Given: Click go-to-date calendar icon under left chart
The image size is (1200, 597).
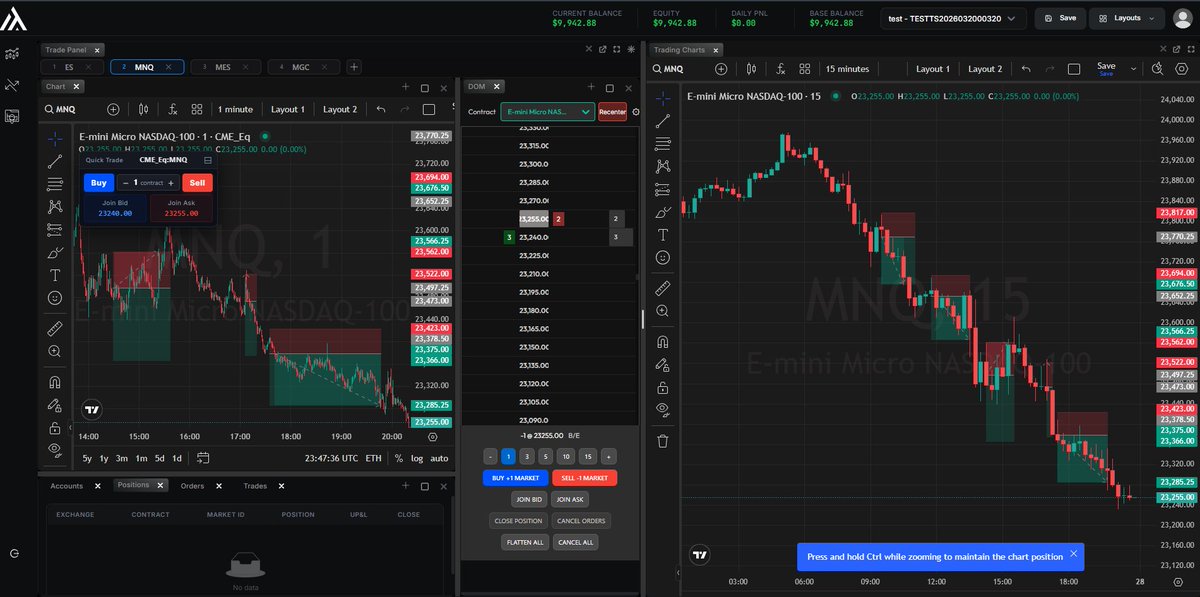Looking at the screenshot, I should [203, 458].
